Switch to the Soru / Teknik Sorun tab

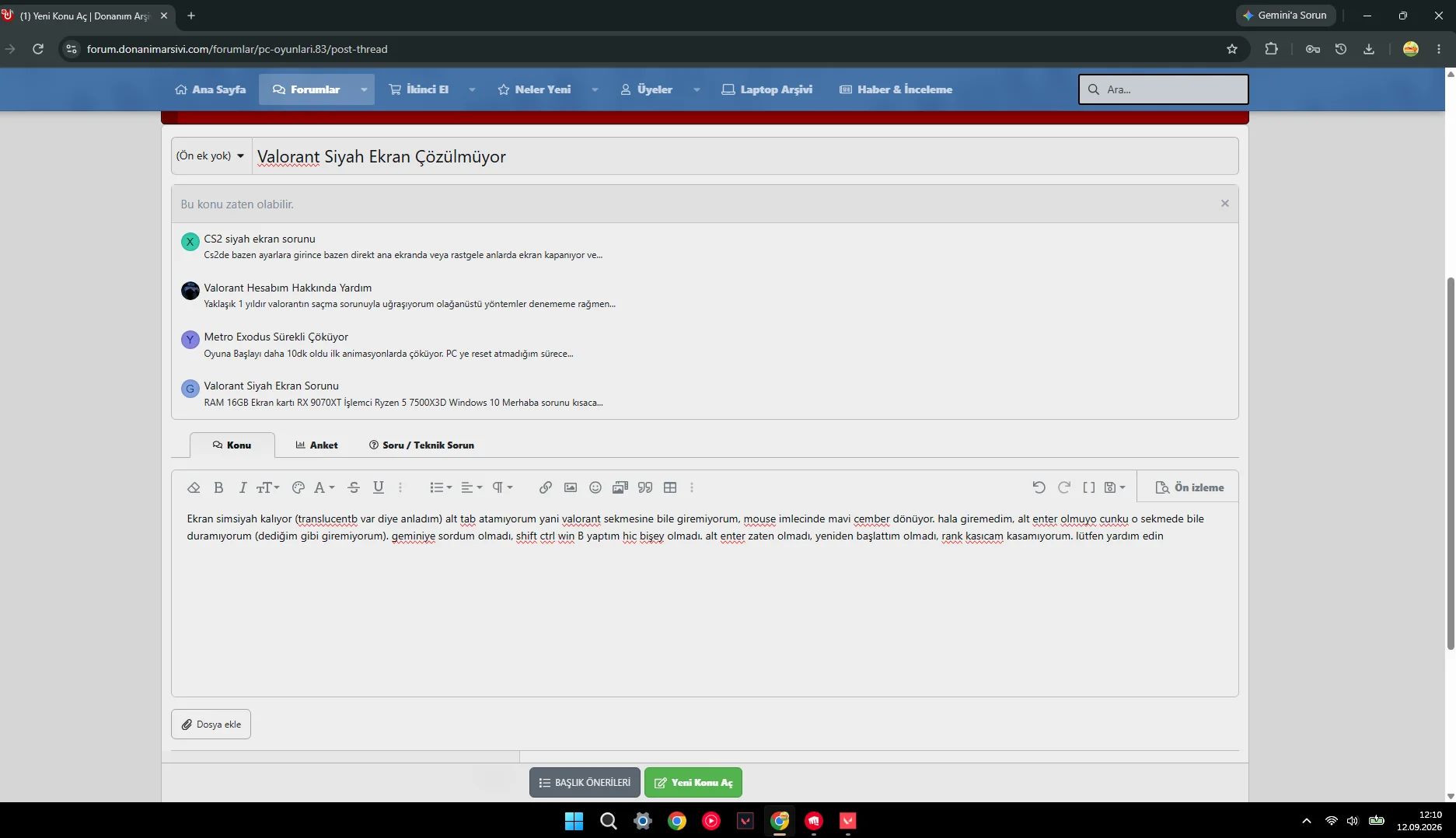[421, 445]
